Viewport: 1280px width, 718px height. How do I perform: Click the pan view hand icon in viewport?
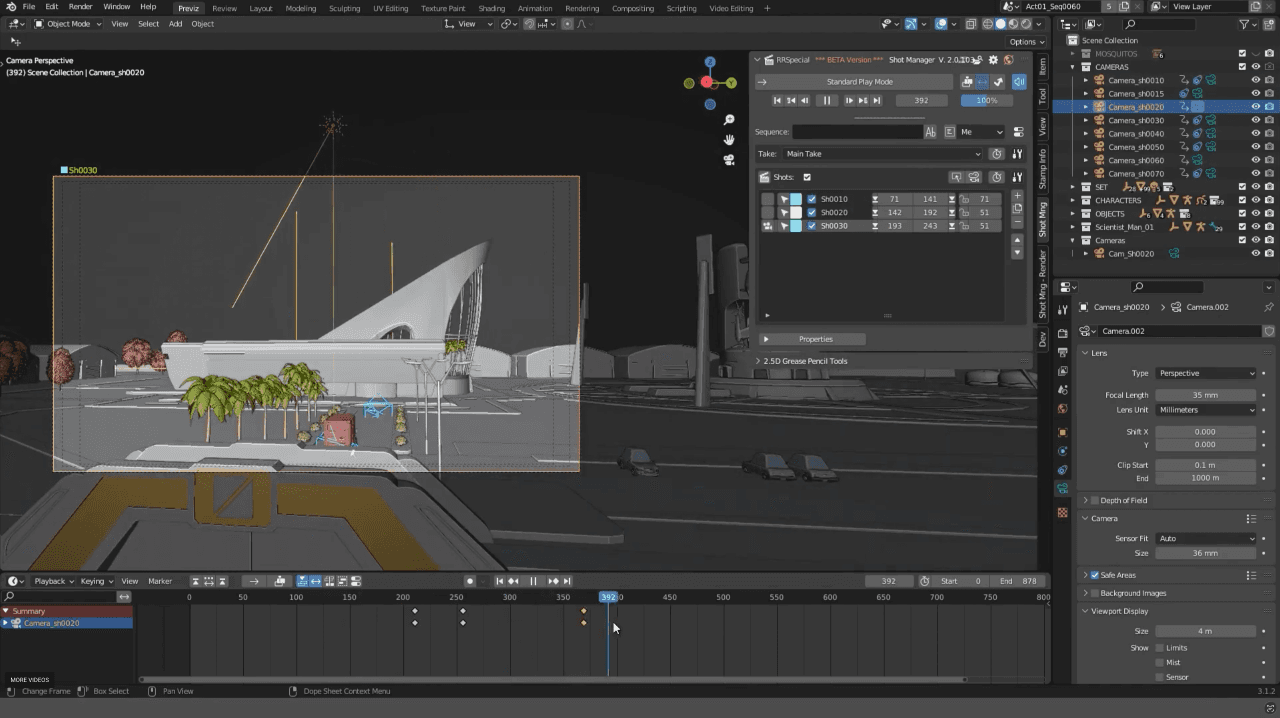[730, 139]
